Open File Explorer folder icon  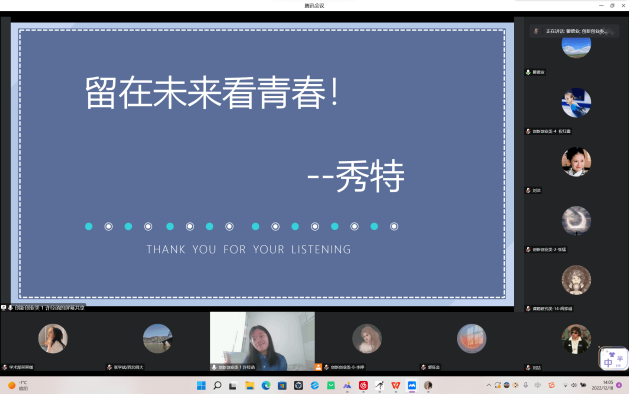[250, 386]
